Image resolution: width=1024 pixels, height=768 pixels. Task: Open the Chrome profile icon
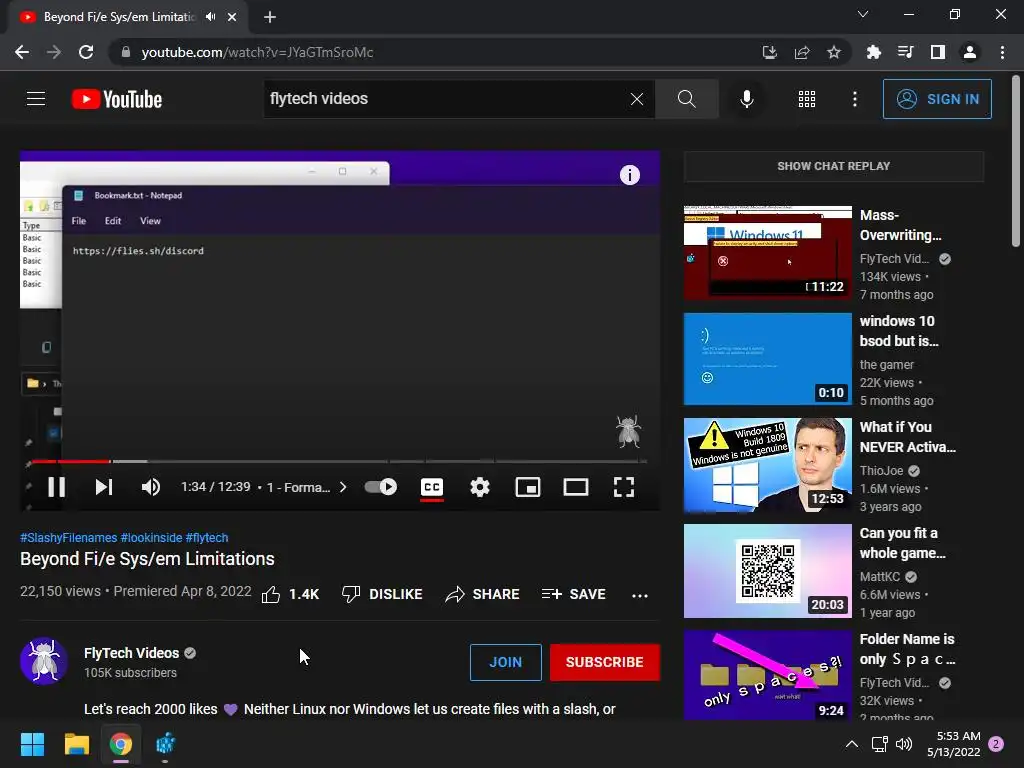coord(970,52)
